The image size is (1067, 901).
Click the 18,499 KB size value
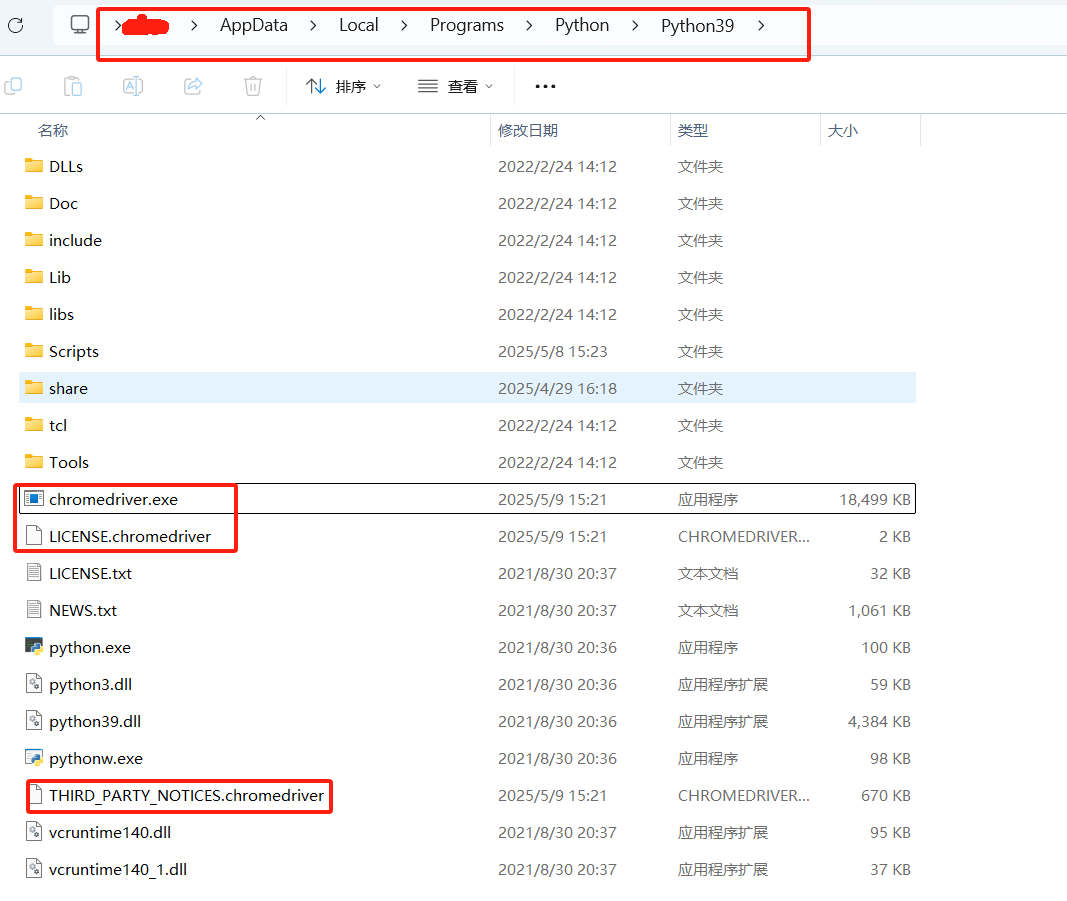tap(874, 499)
